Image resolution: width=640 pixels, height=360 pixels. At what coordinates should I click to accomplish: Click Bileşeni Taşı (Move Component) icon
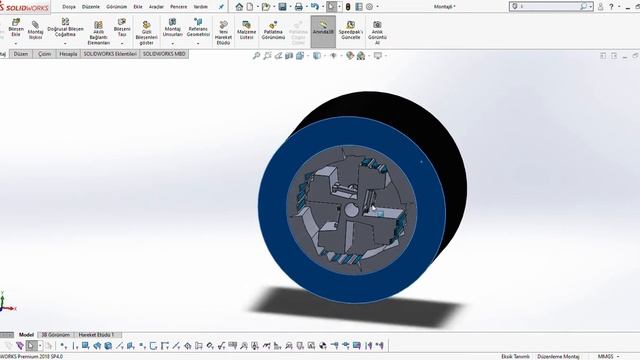tap(122, 22)
